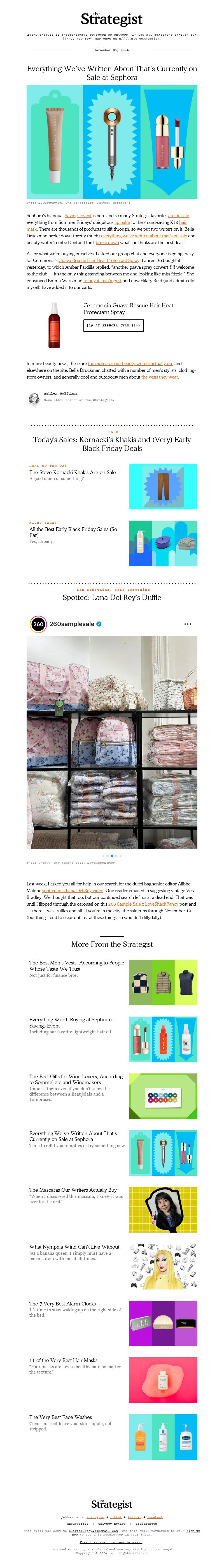Click the '$19 at Sephora (was $24)' button
224x1568 pixels.
coord(113,326)
